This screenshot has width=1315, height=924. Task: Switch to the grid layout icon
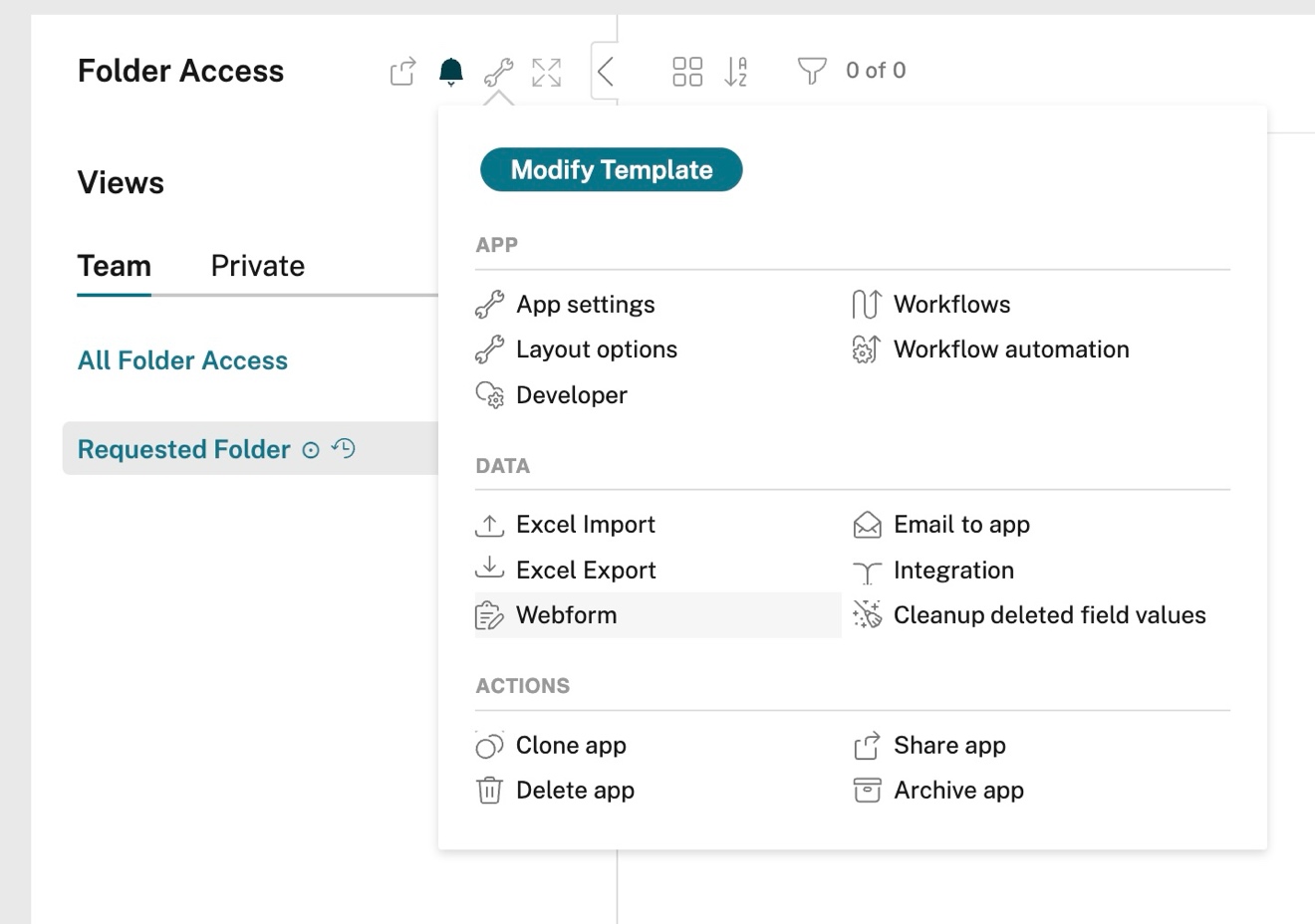[687, 71]
